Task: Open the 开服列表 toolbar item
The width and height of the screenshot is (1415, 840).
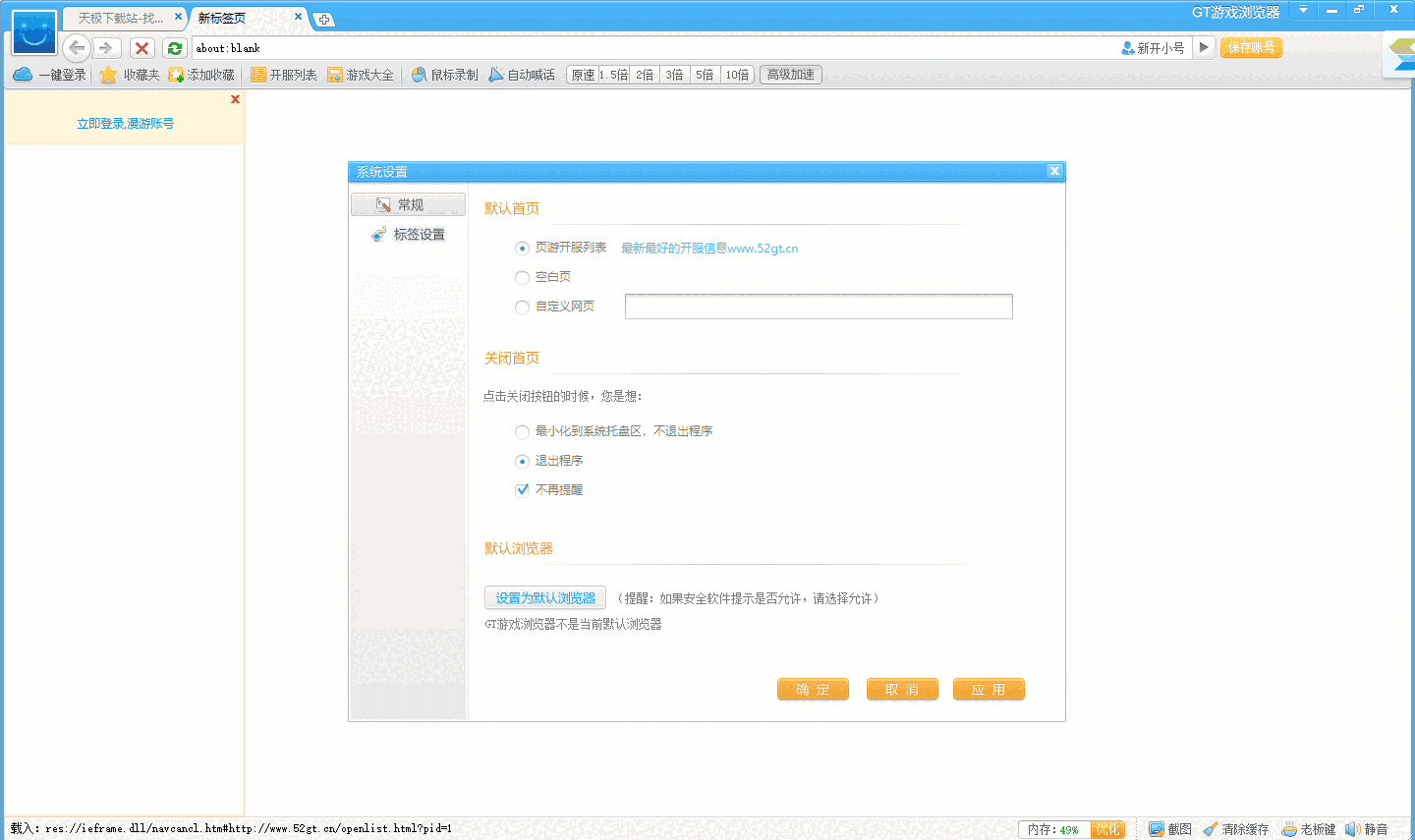Action: 284,75
